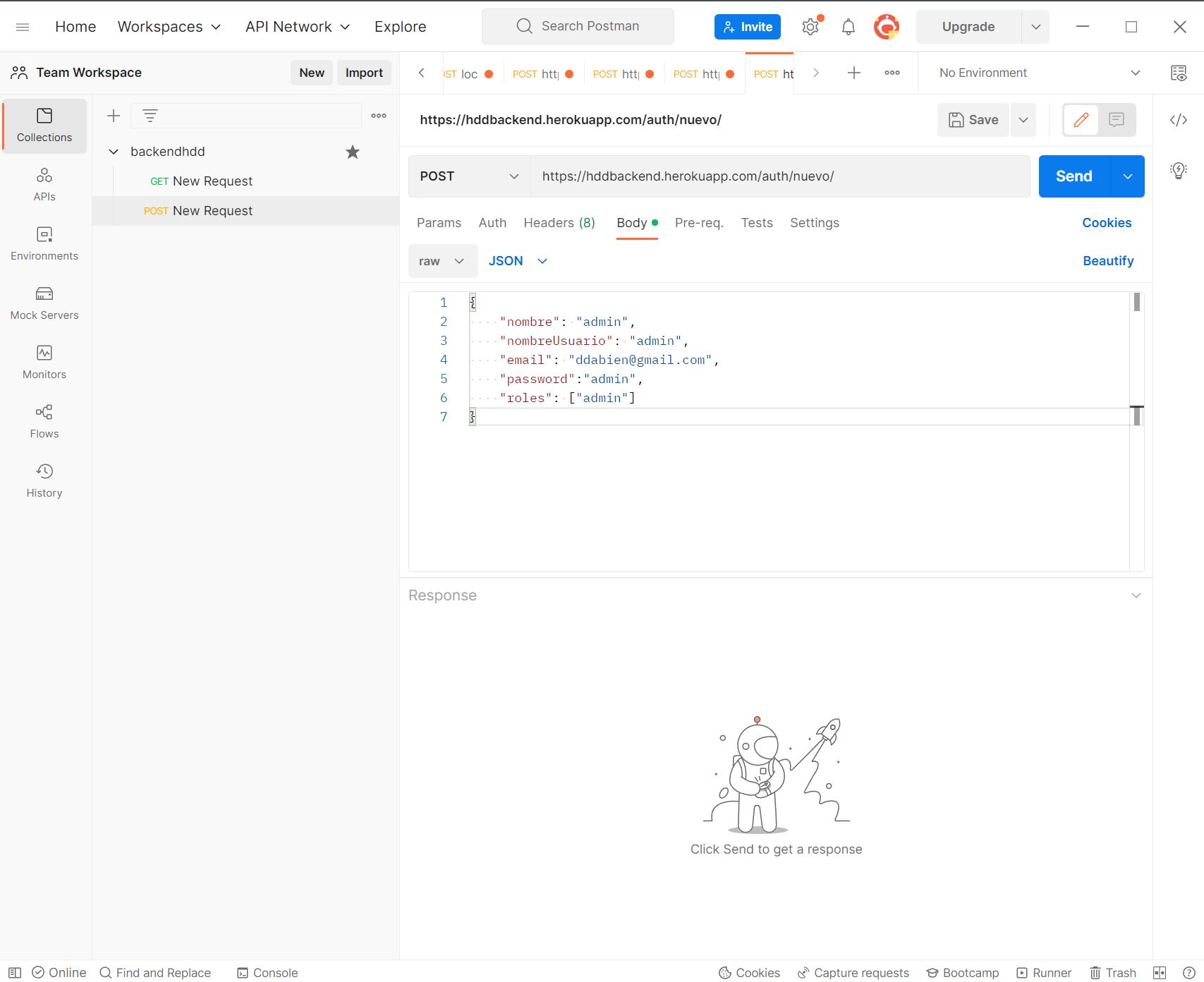This screenshot has width=1204, height=982.
Task: Collapse the backendhdd collection
Action: coord(114,152)
